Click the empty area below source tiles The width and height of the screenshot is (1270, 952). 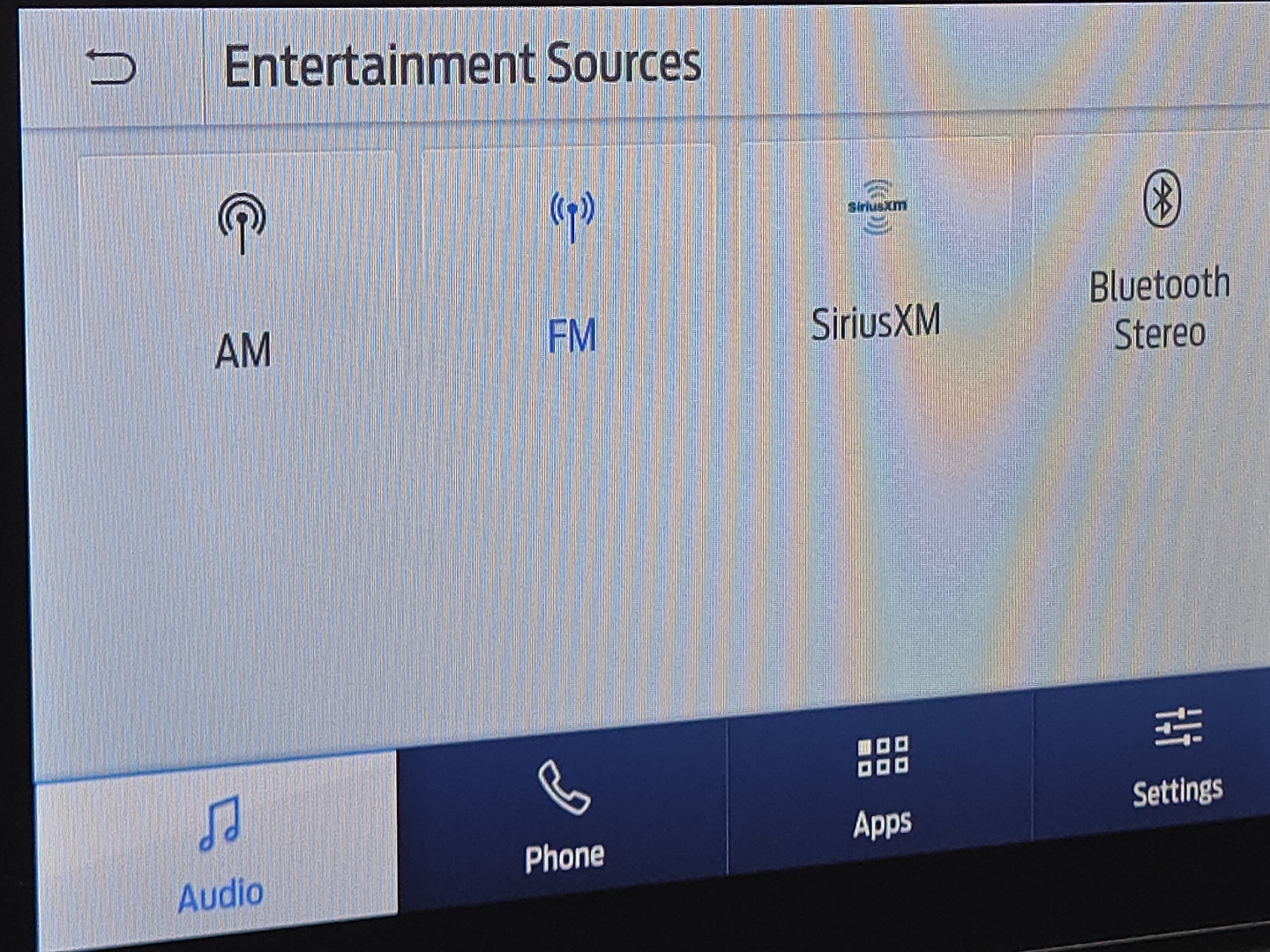click(564, 547)
